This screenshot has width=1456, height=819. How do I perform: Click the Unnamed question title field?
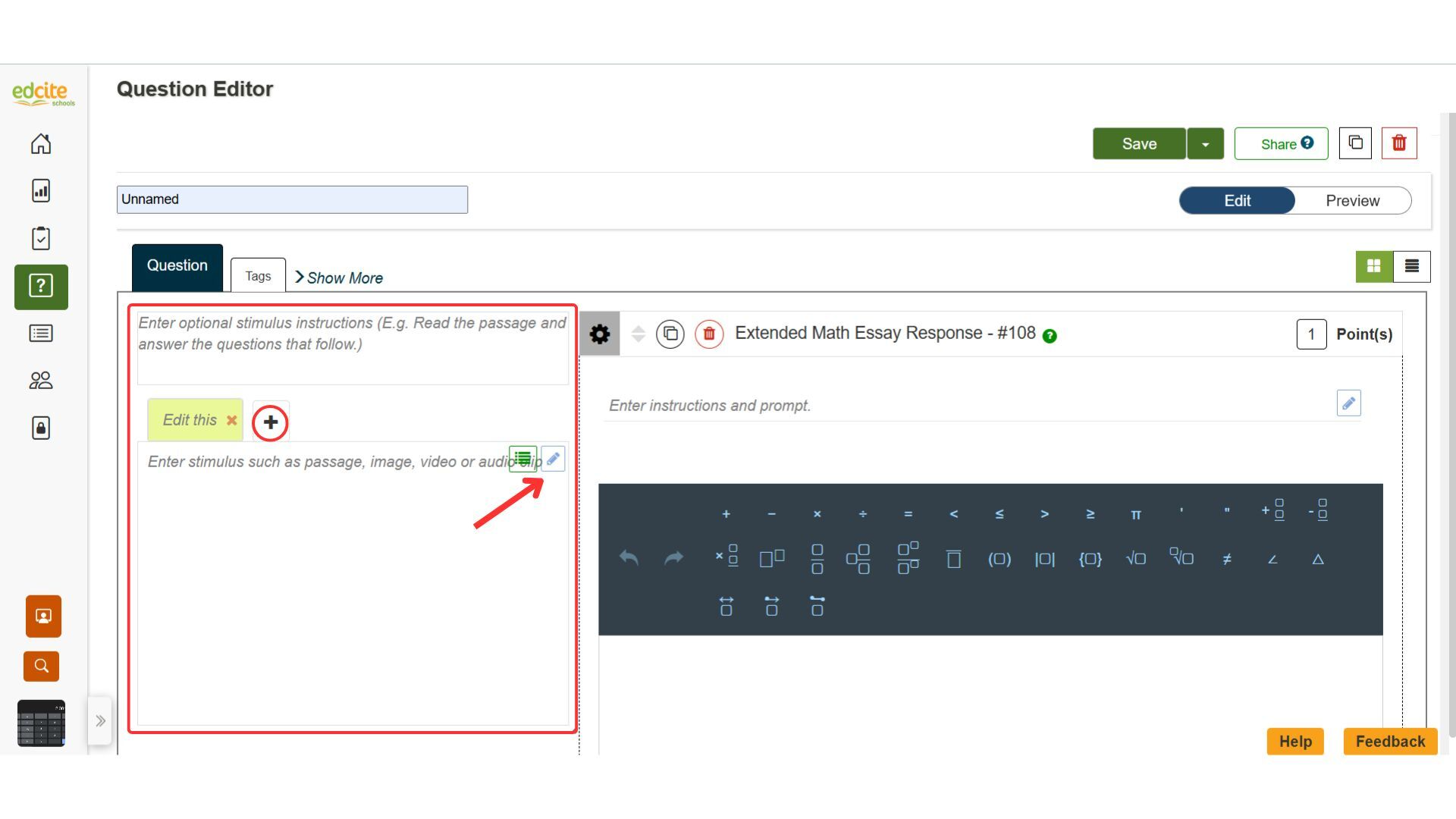click(x=292, y=199)
